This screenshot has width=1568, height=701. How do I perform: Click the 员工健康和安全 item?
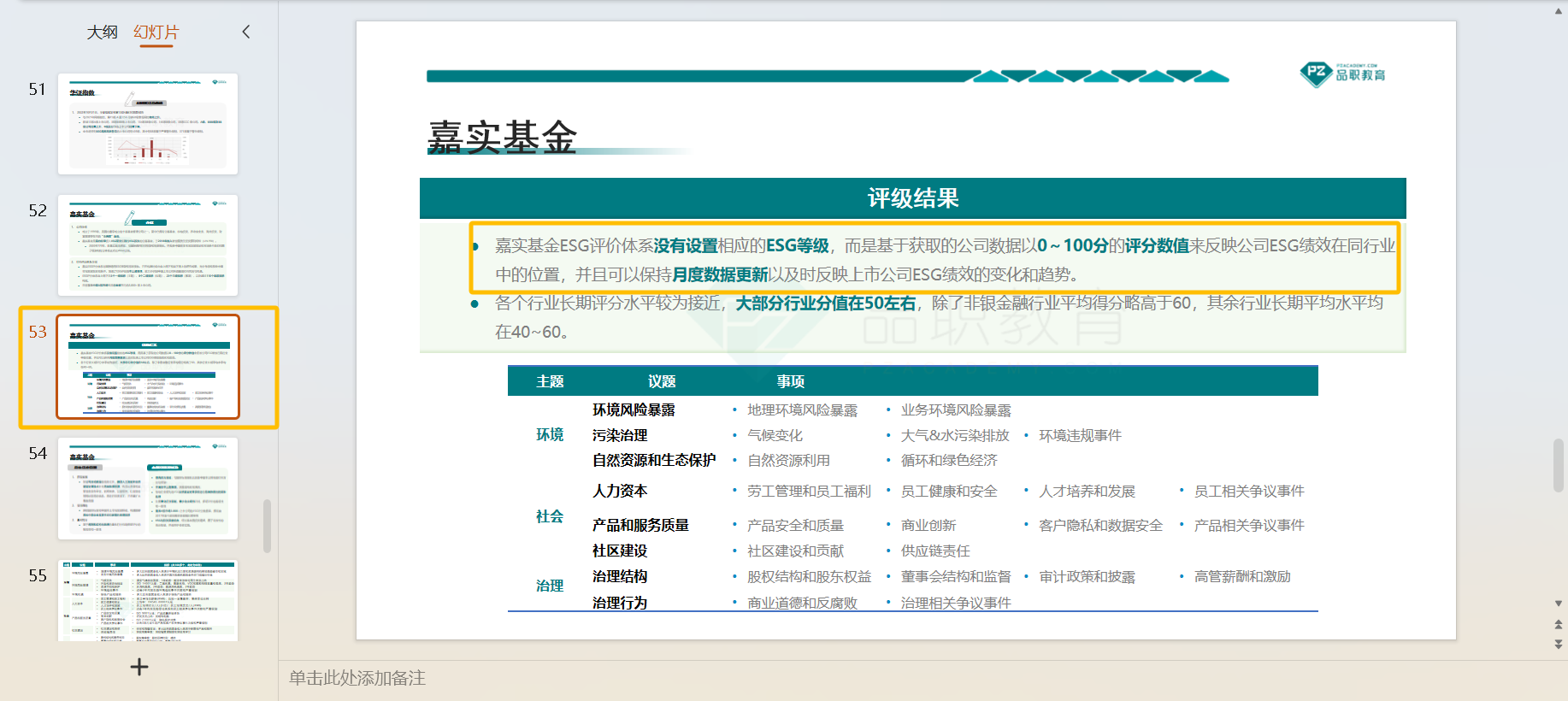[x=949, y=492]
